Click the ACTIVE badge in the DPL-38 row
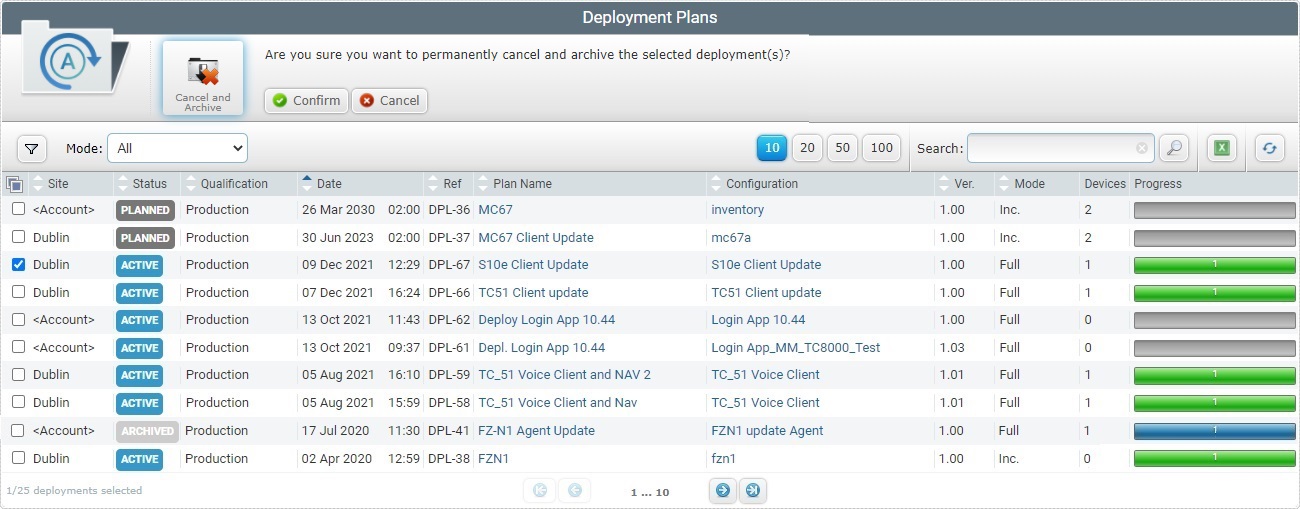The image size is (1300, 509). point(139,459)
